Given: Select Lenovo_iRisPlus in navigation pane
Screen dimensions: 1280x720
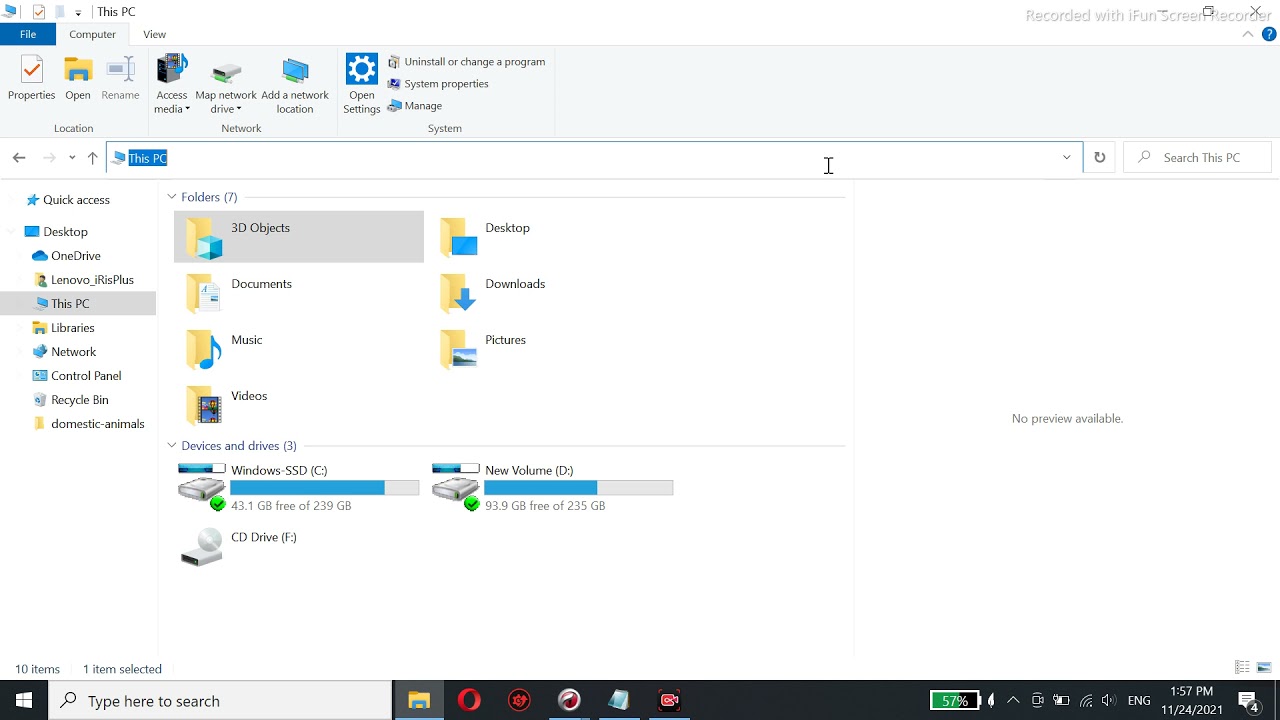Looking at the screenshot, I should click(x=92, y=280).
